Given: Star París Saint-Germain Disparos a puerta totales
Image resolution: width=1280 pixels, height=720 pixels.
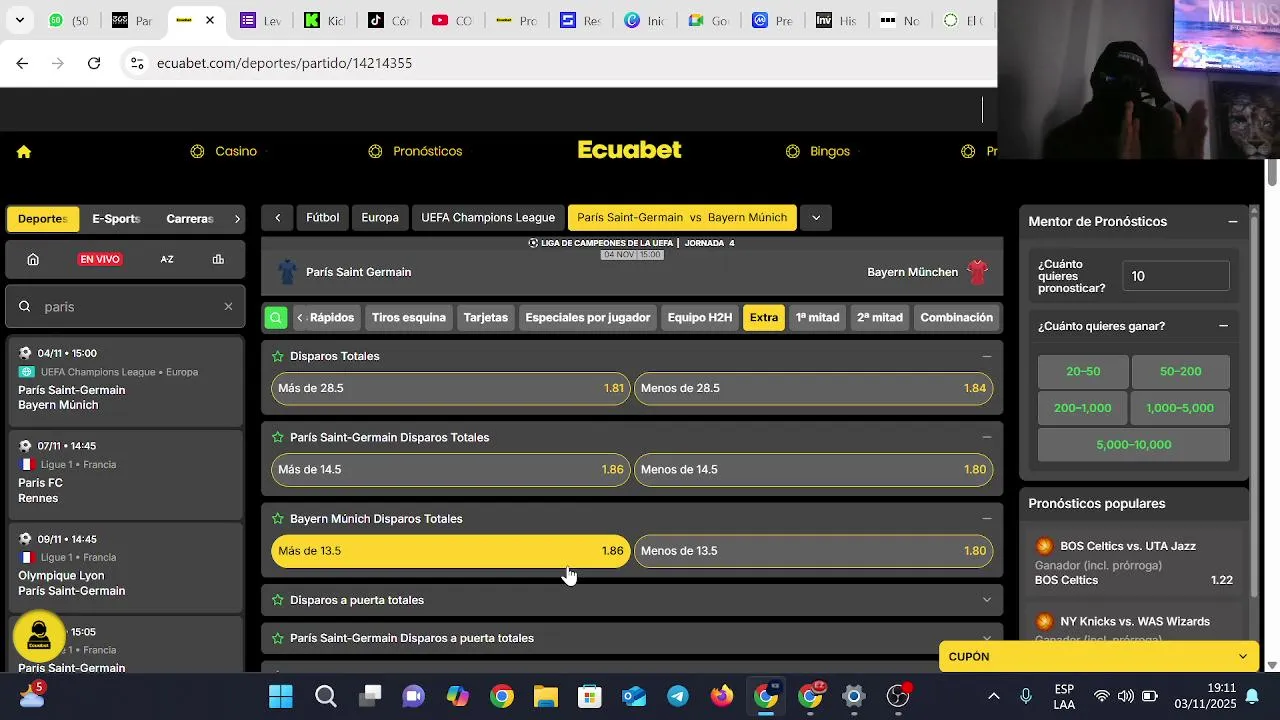Looking at the screenshot, I should click(x=277, y=638).
